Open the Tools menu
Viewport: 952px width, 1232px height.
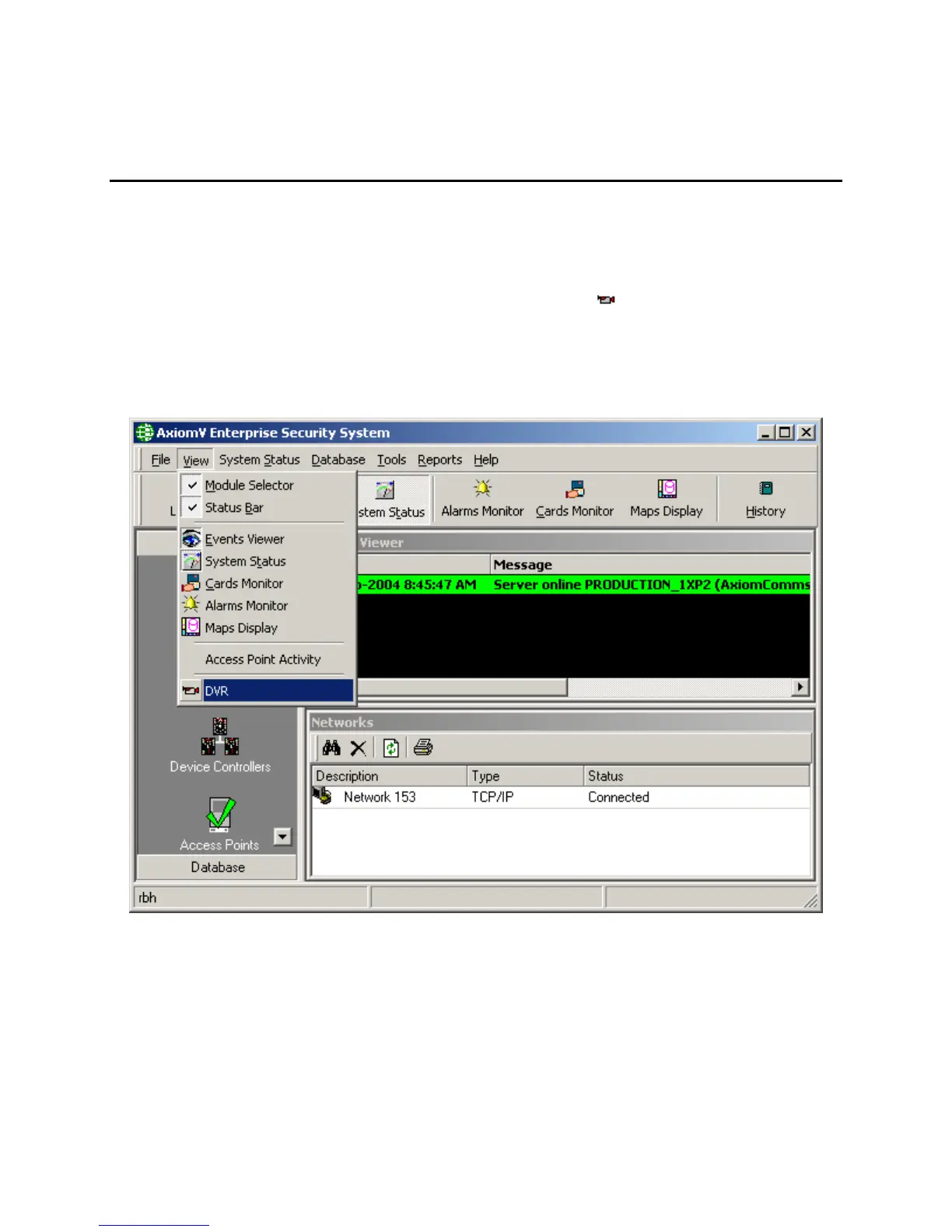pos(391,460)
